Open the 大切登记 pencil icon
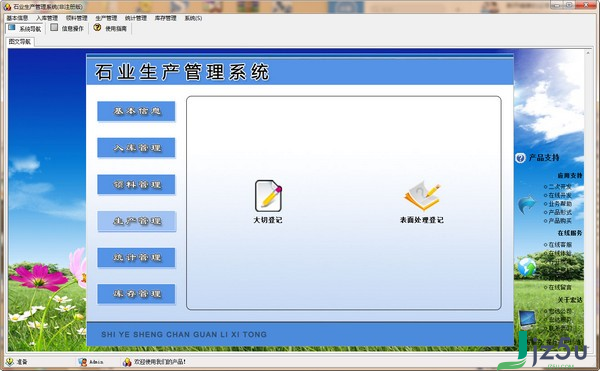Screen dimensions: 600x371 tap(268, 196)
